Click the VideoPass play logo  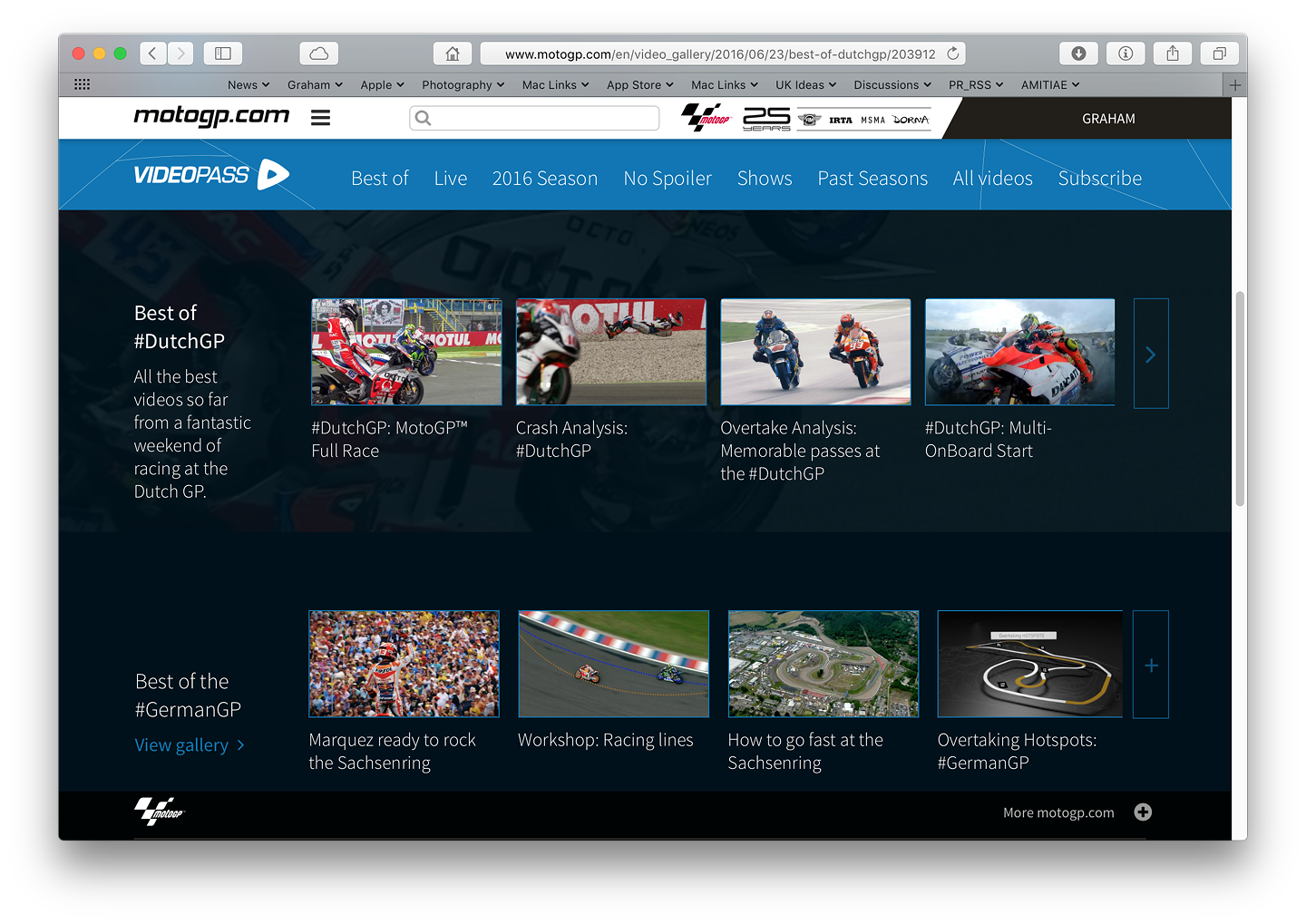[211, 174]
